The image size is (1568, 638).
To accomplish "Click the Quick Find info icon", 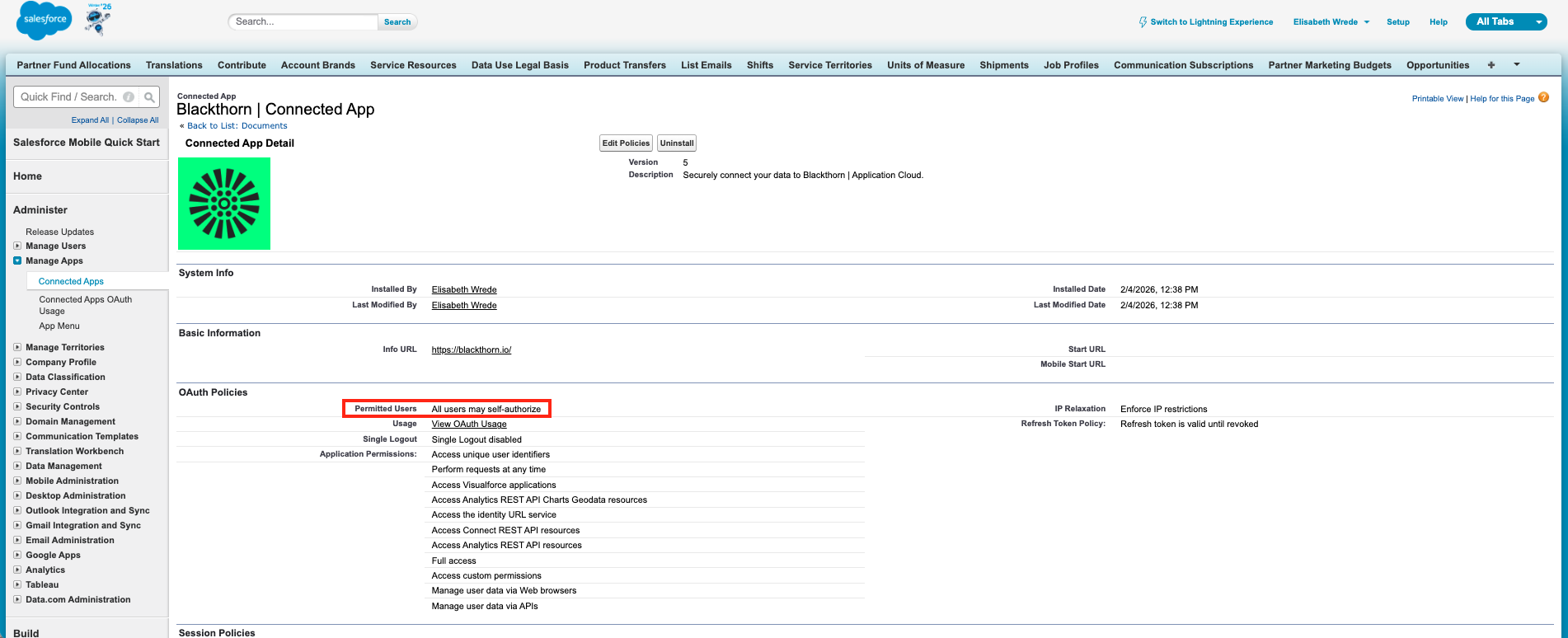I will click(129, 97).
